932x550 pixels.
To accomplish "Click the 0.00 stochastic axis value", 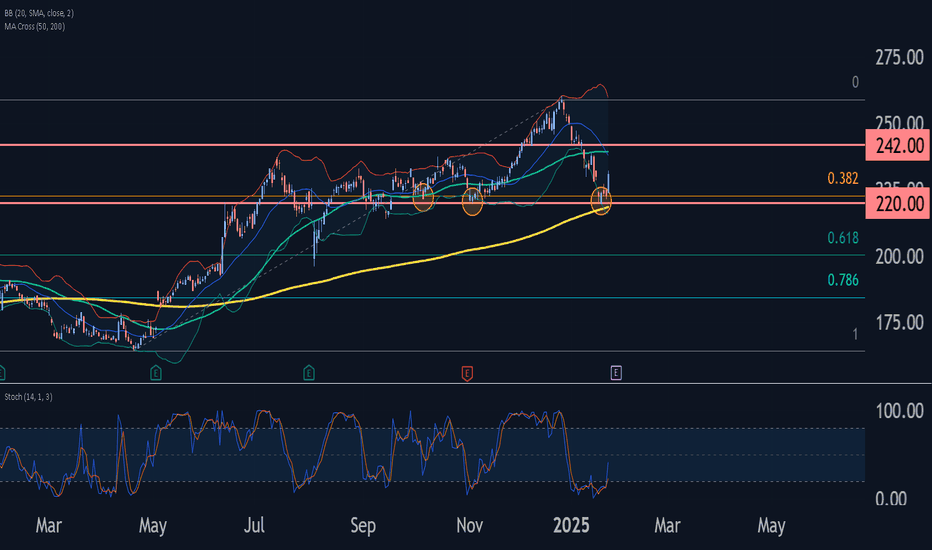I will [891, 498].
